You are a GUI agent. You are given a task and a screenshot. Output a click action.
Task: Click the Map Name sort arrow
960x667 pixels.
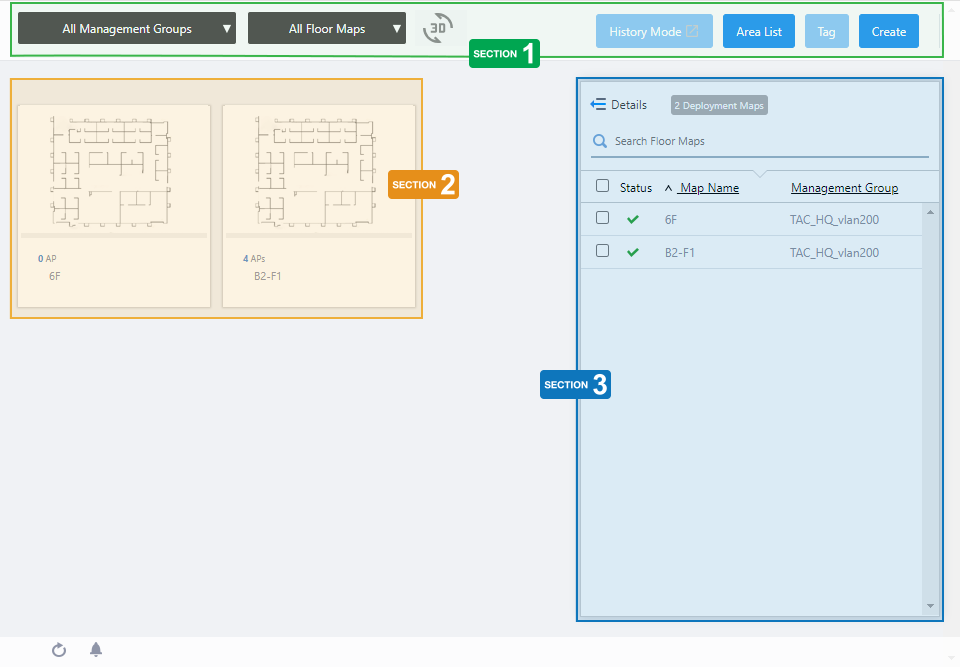pyautogui.click(x=668, y=188)
